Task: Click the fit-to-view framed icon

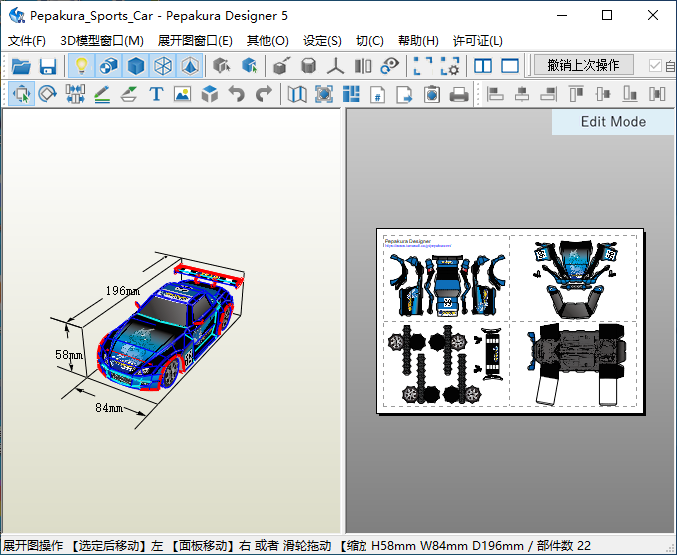Action: coord(324,94)
